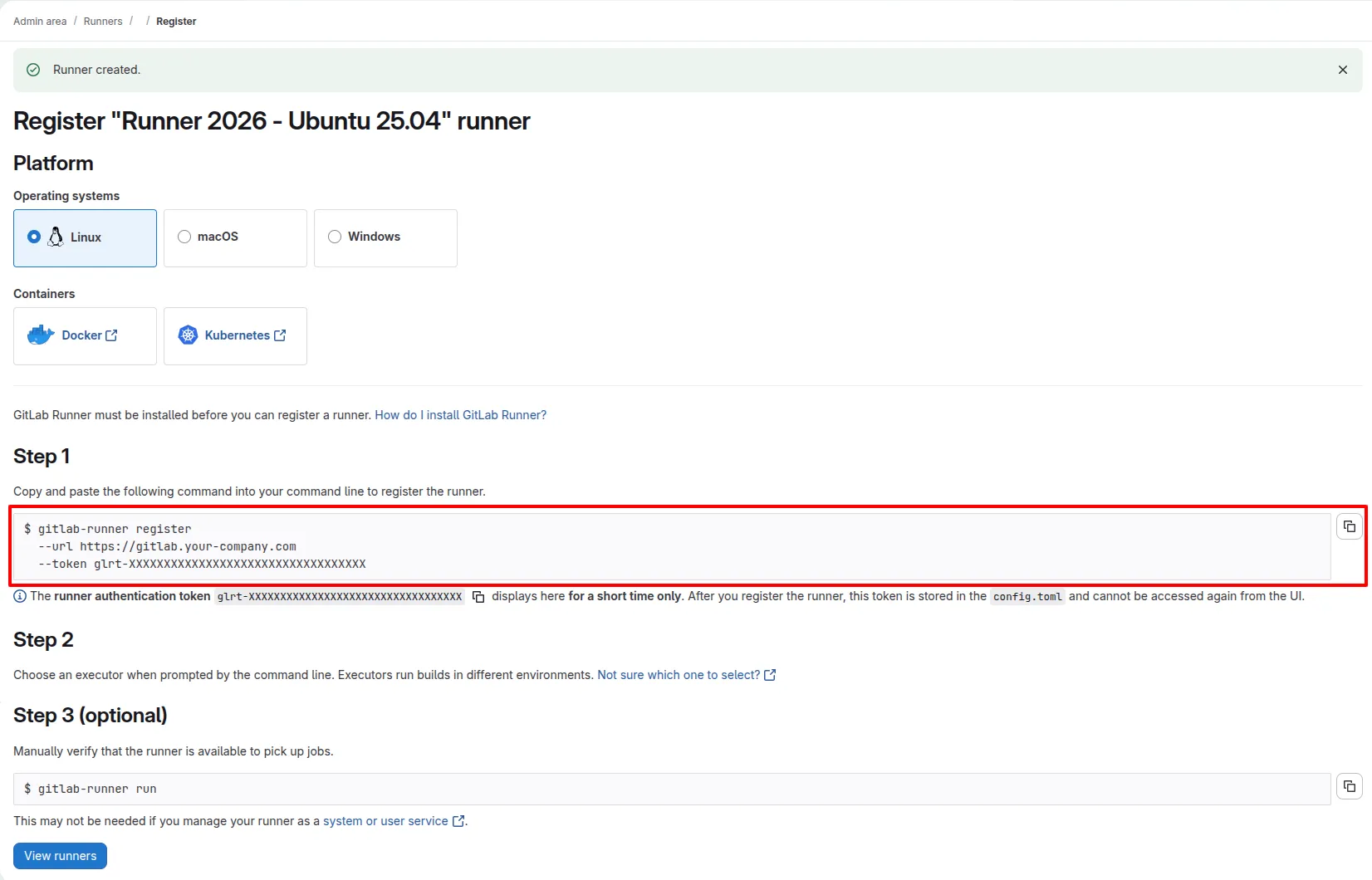Copy the runner authentication token
Viewport: 1372px width, 880px height.
(x=478, y=597)
